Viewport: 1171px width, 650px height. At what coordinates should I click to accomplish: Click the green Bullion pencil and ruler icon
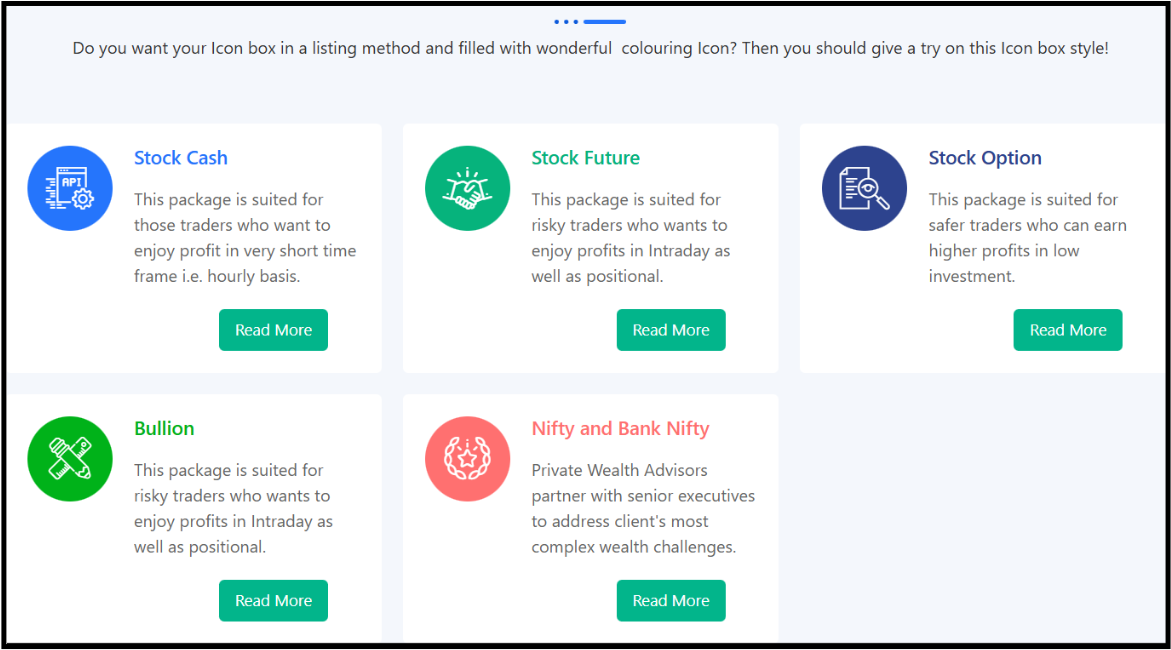coord(70,459)
